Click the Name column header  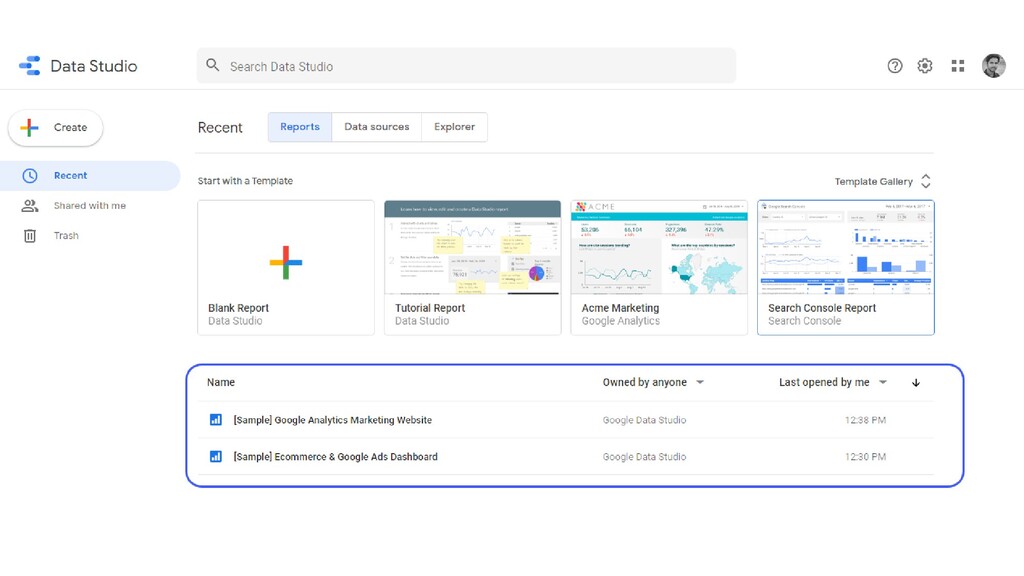point(221,382)
